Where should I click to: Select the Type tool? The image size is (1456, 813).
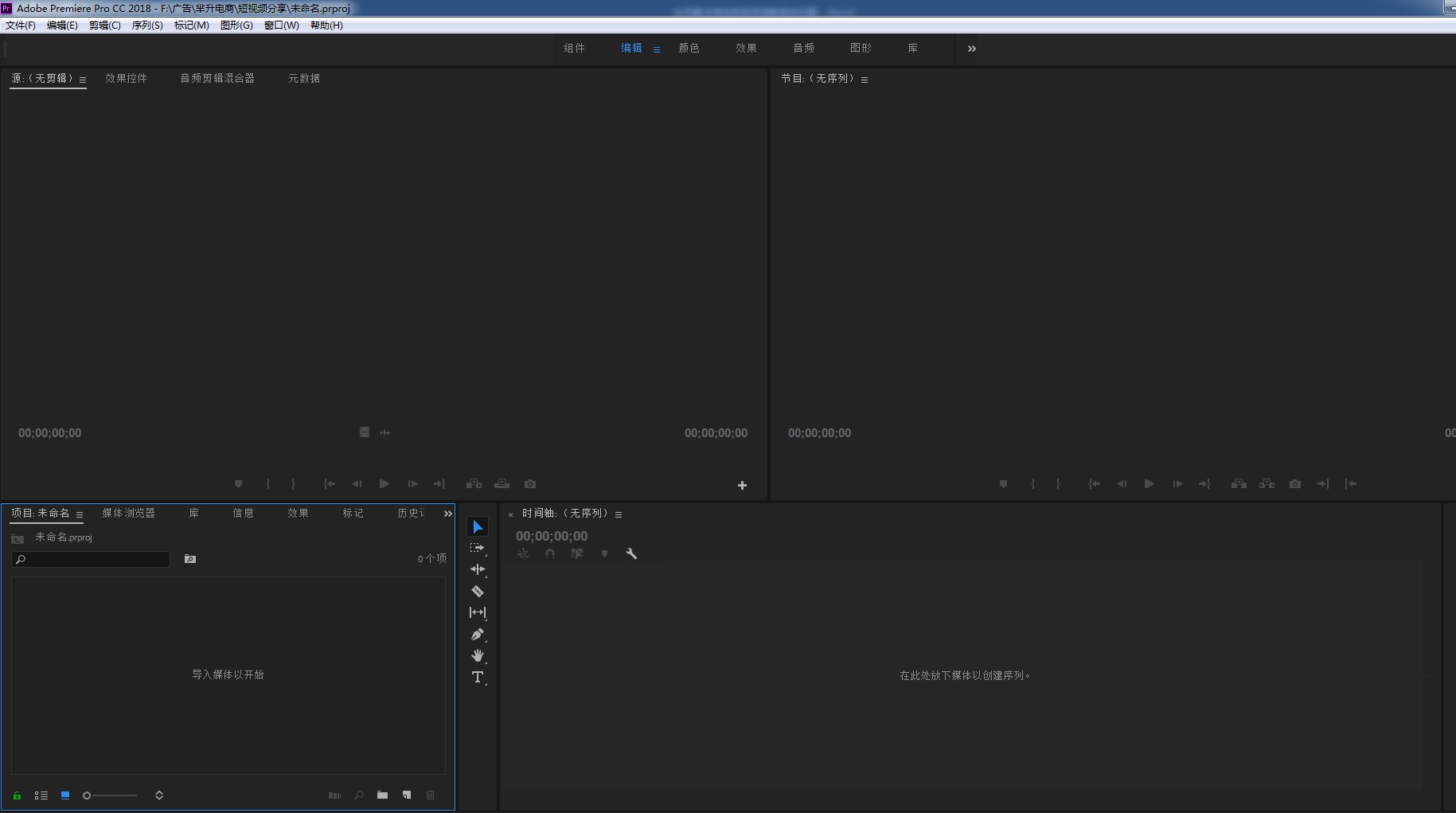click(478, 678)
